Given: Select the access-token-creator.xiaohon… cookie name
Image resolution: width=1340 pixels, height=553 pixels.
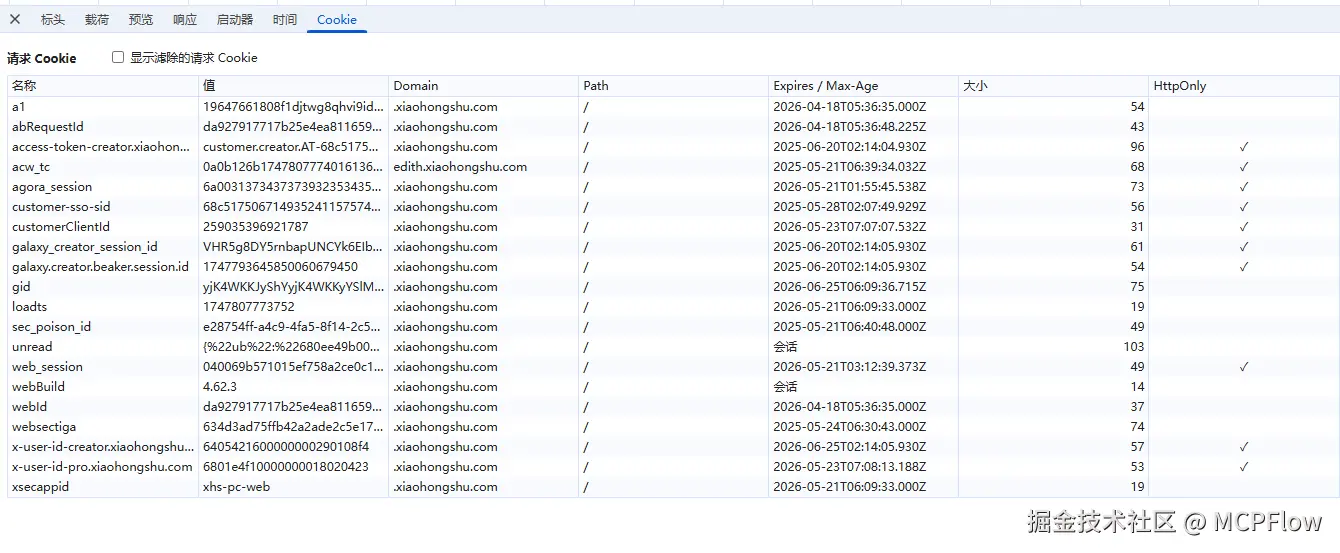Looking at the screenshot, I should coord(101,147).
